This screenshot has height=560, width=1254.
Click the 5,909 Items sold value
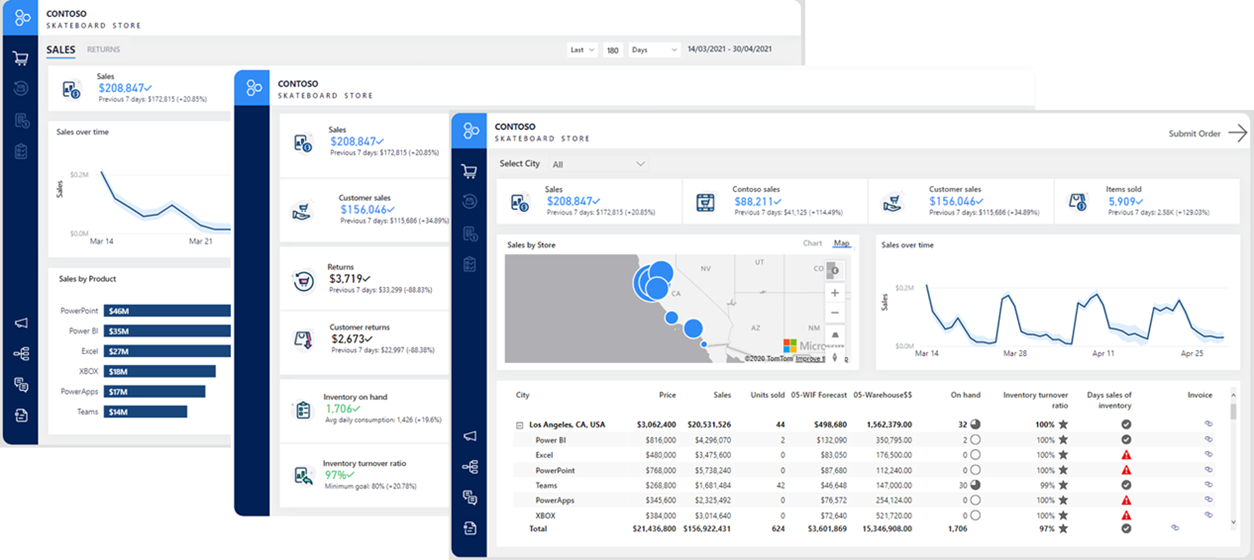(1126, 201)
